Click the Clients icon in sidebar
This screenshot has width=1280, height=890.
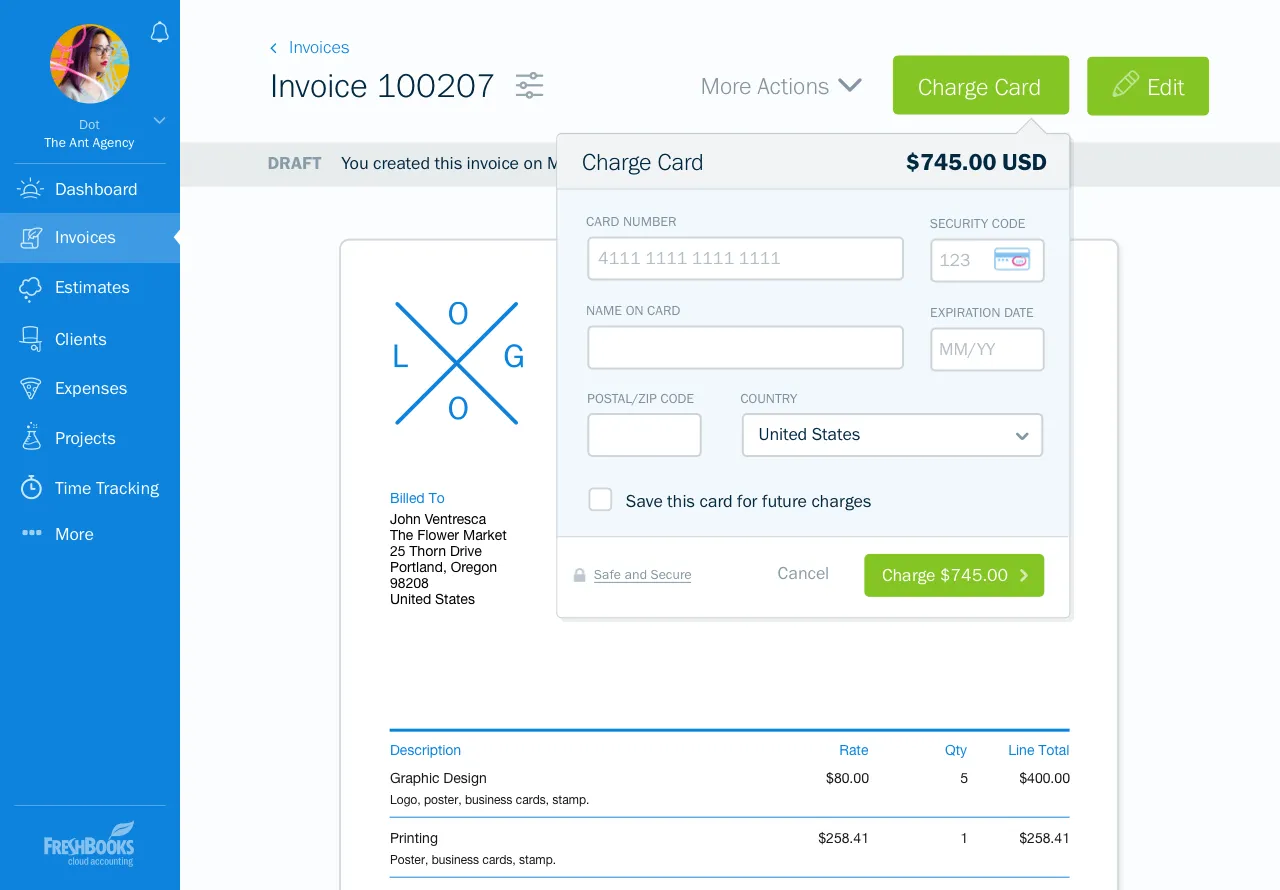pyautogui.click(x=31, y=339)
